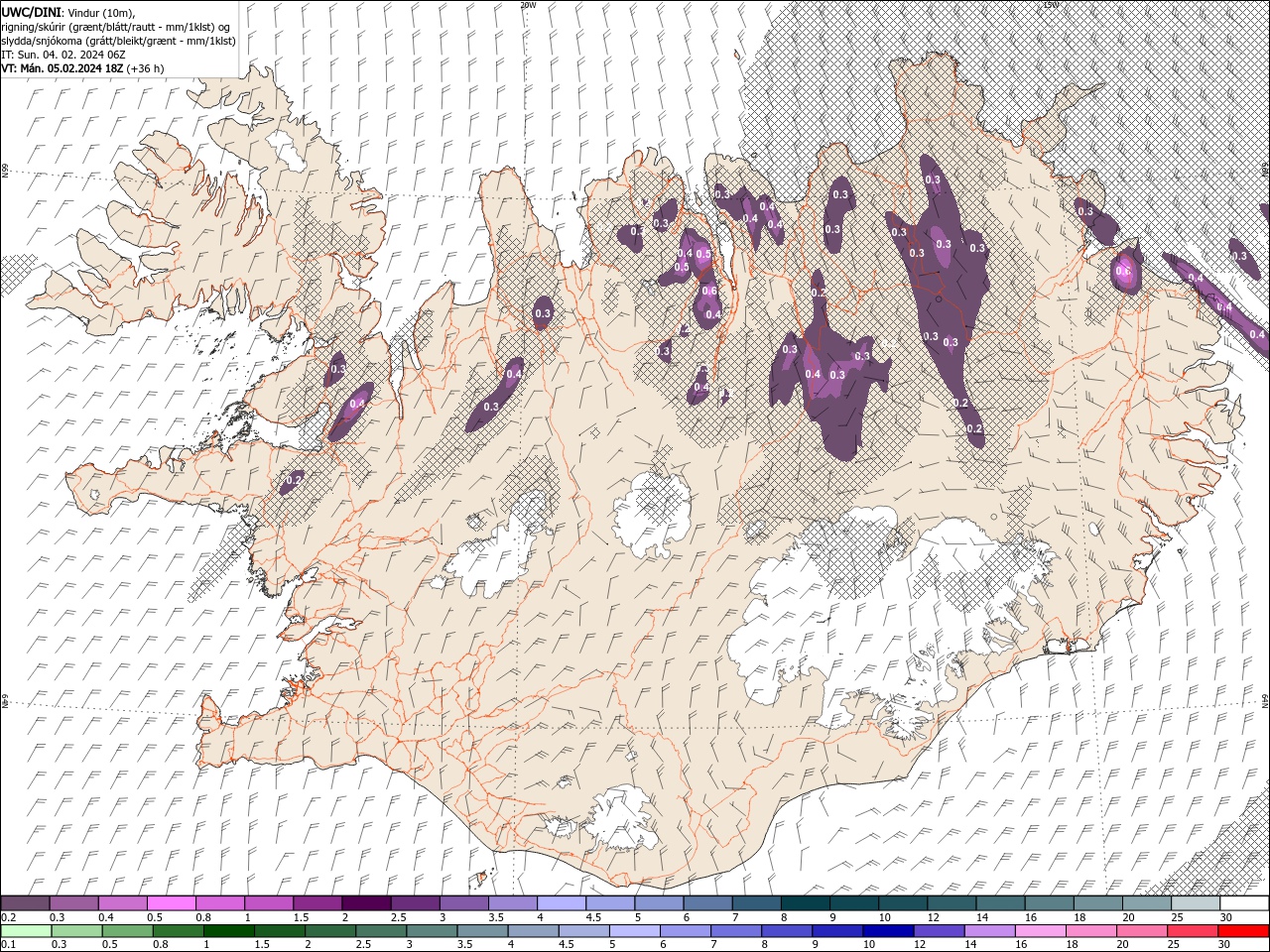Image resolution: width=1270 pixels, height=952 pixels.
Task: Select bottom-row darkest green swatch starting at 1
Action: (228, 930)
